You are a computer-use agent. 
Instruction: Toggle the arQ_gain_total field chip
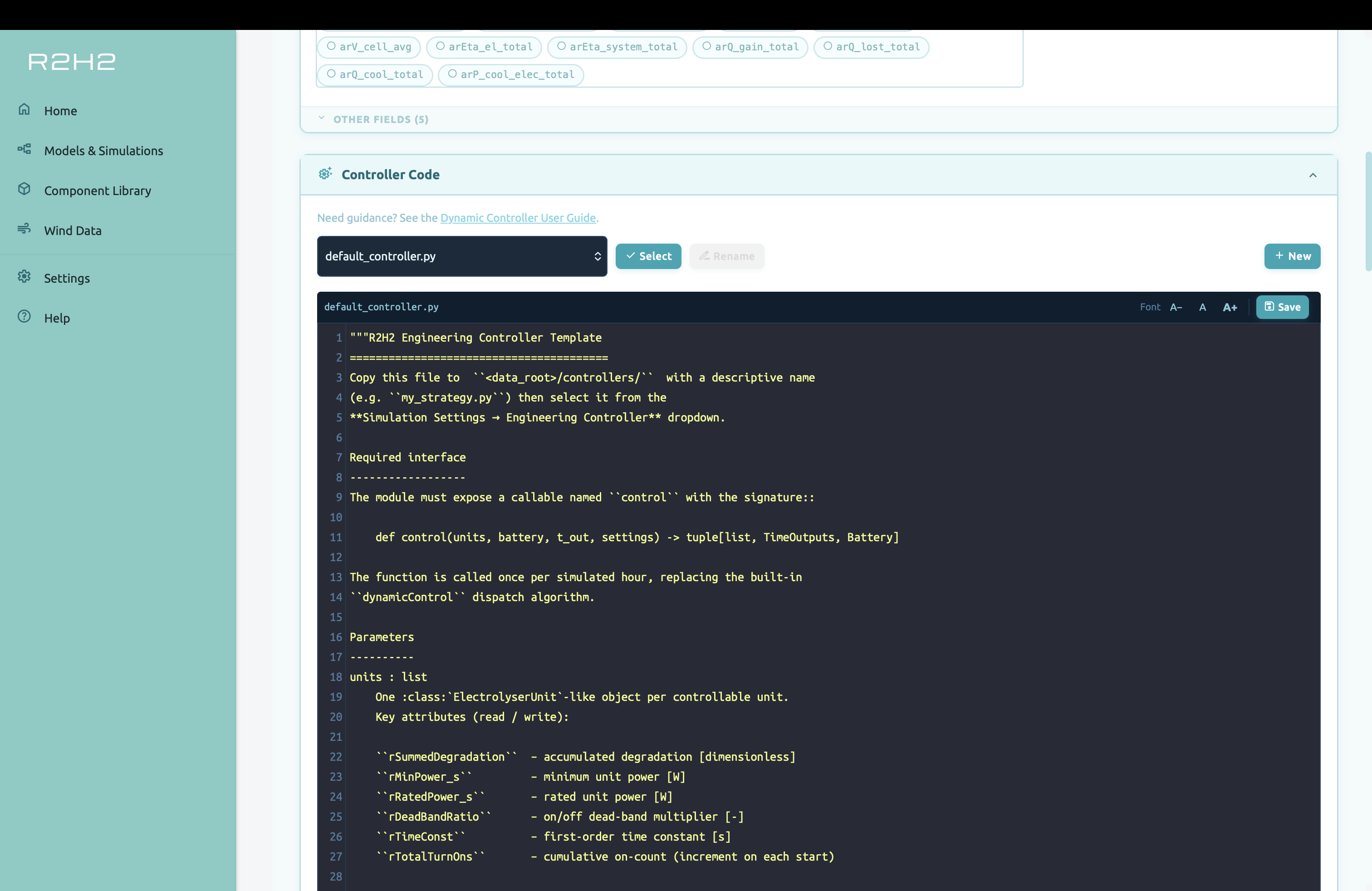(x=750, y=47)
